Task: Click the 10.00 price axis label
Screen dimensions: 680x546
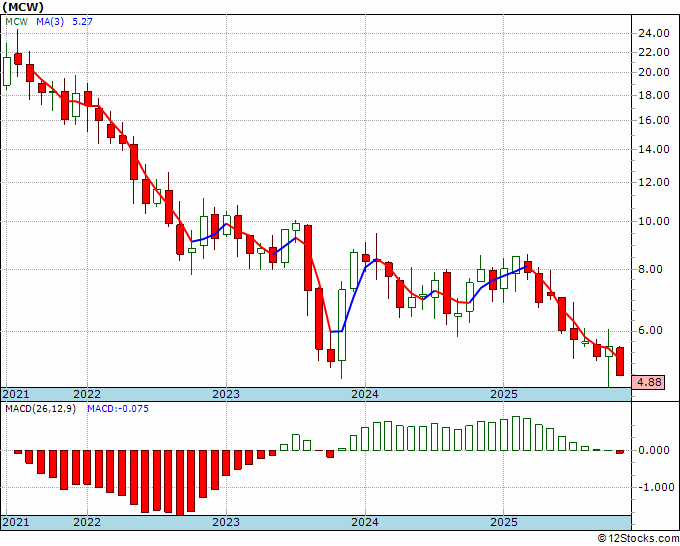Action: coord(654,221)
